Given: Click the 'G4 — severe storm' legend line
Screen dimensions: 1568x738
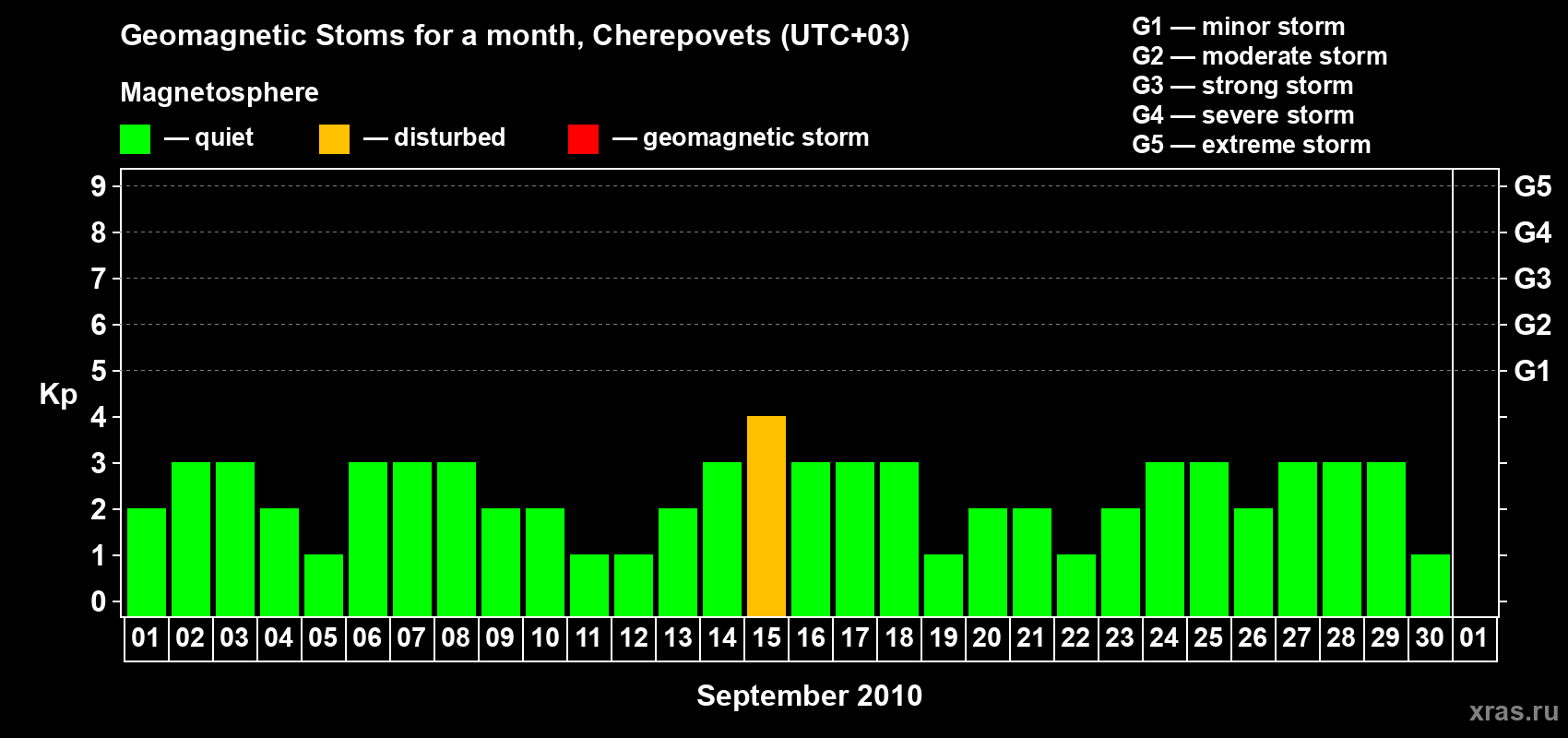Looking at the screenshot, I should tap(1243, 115).
